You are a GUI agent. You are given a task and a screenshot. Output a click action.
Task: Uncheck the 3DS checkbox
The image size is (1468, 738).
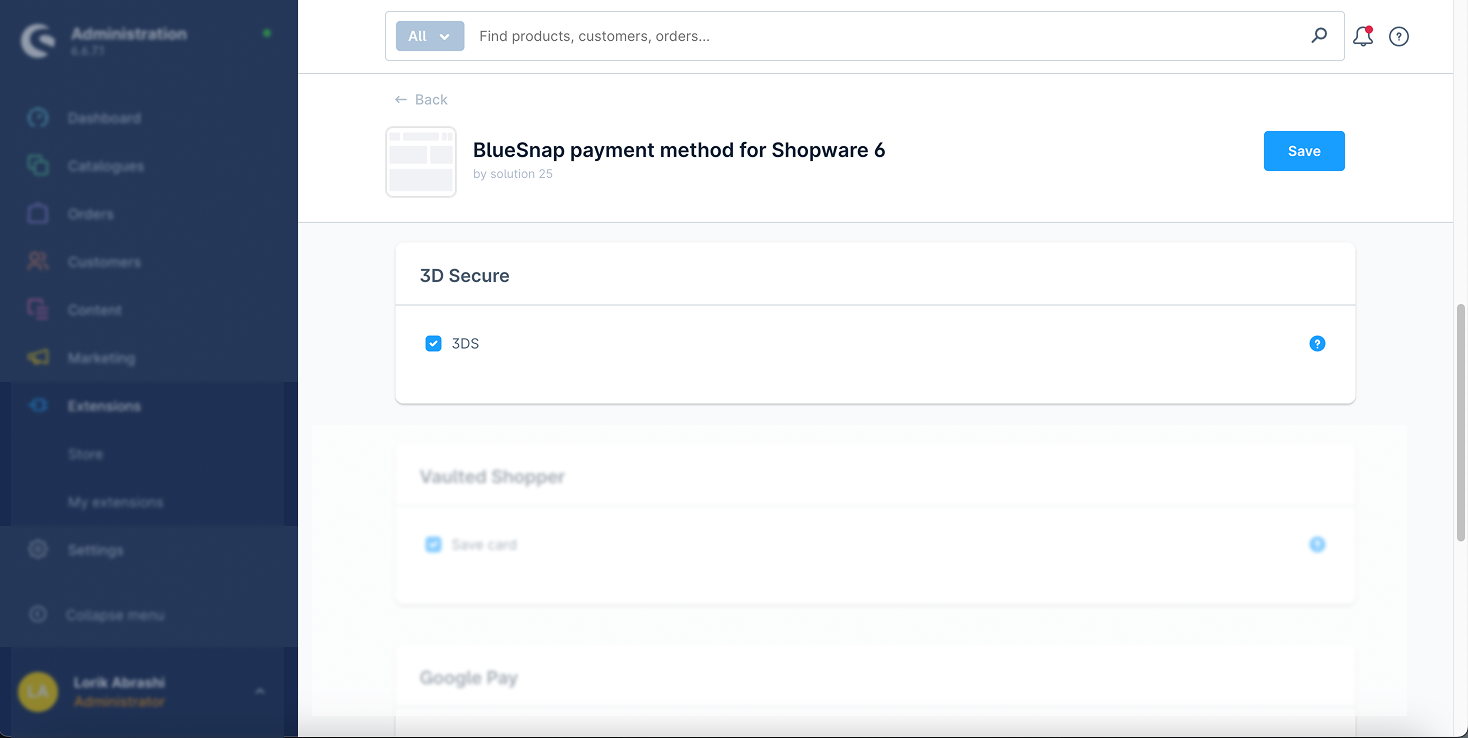[434, 344]
